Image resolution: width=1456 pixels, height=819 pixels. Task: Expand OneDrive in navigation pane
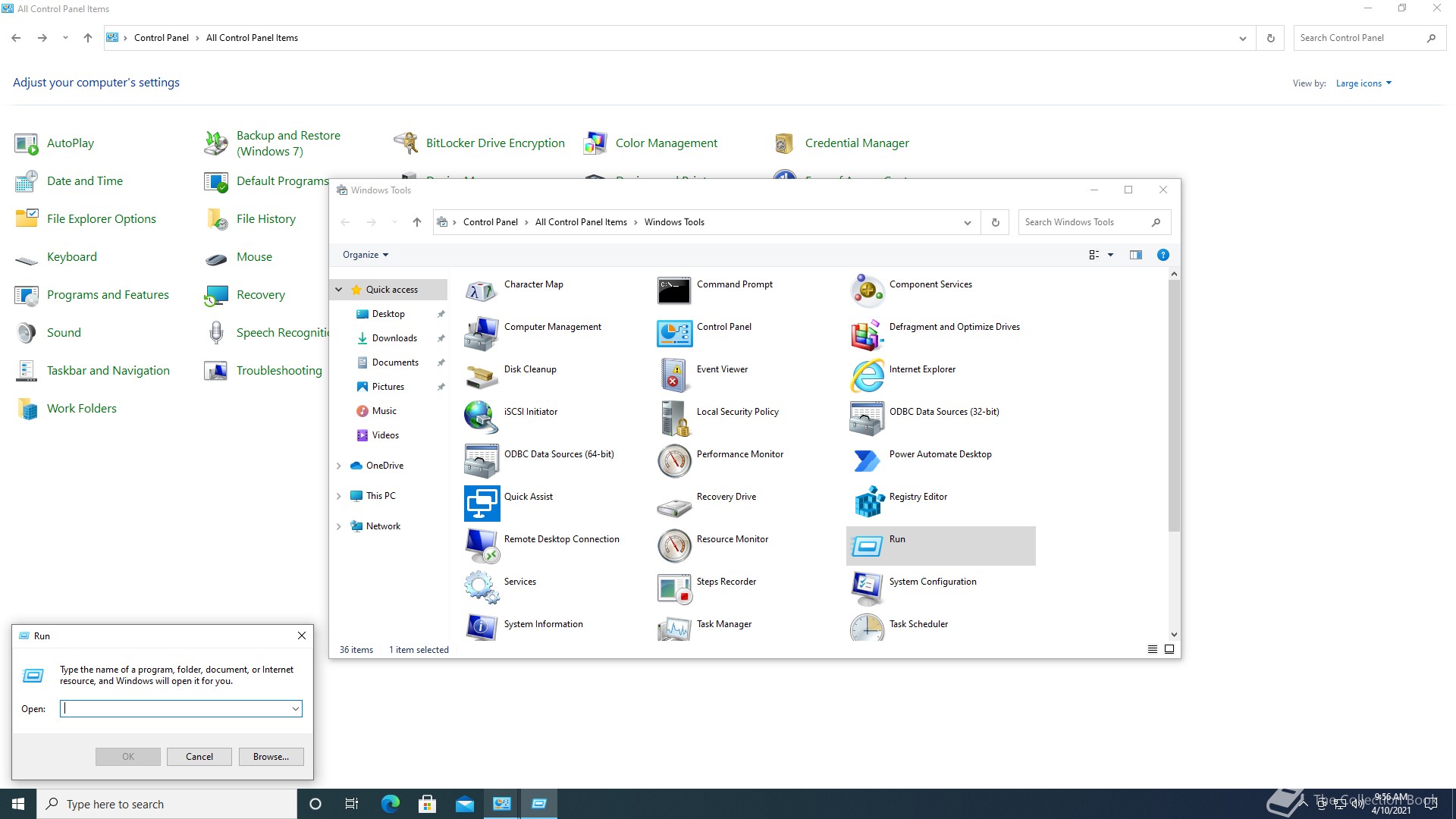point(339,466)
